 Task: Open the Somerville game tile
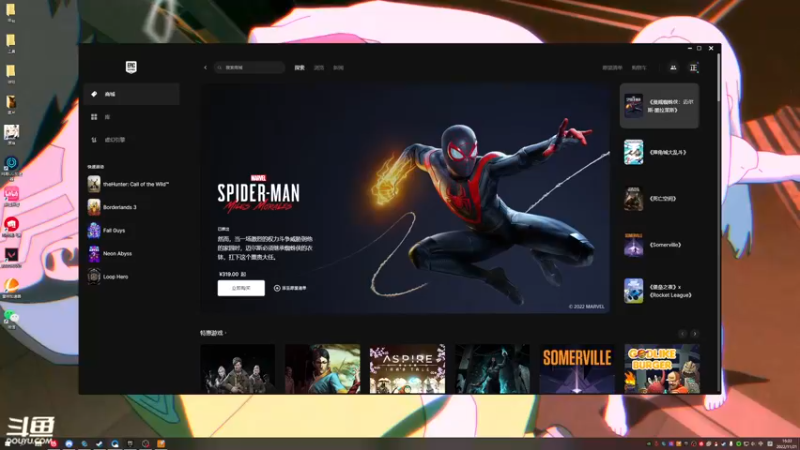tap(577, 369)
